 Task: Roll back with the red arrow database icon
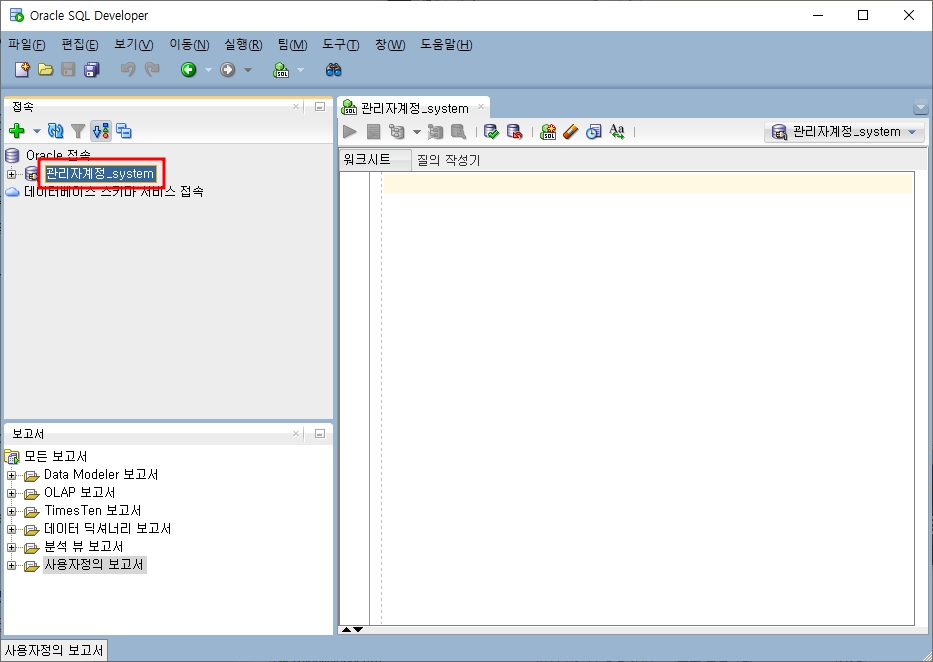tap(515, 131)
